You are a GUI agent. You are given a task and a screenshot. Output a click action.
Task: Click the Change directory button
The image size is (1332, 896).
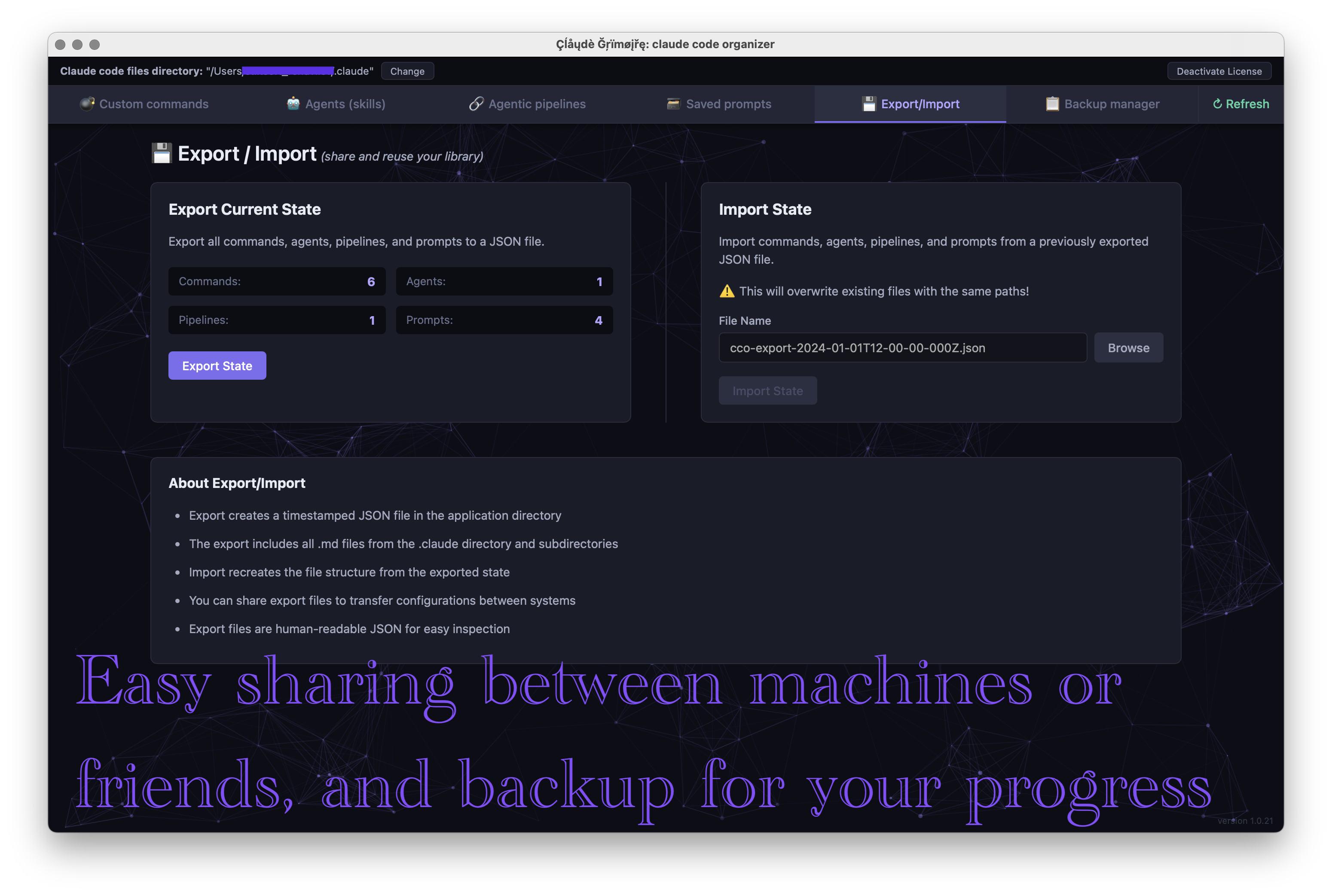[x=407, y=71]
